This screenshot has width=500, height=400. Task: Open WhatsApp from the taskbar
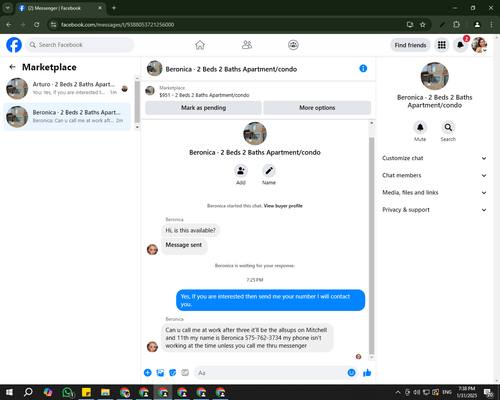point(67,392)
